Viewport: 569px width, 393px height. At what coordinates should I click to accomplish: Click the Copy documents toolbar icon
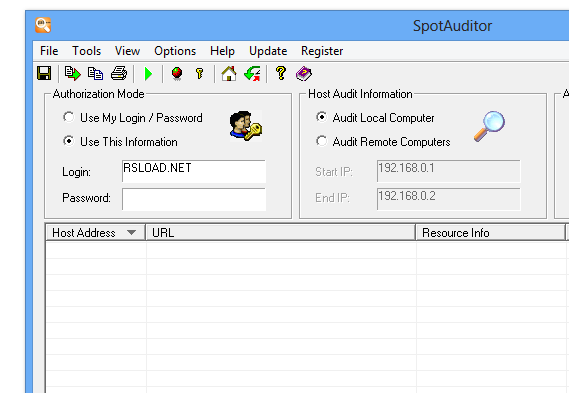95,74
